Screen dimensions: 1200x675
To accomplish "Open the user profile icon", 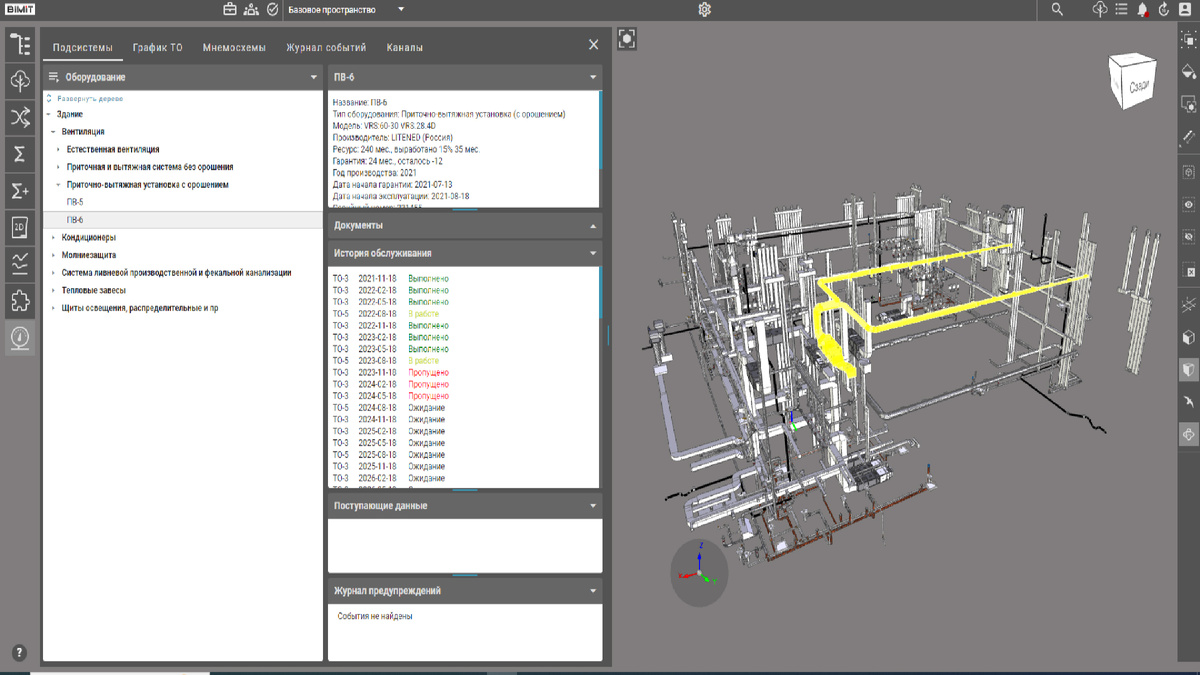I will pos(1187,9).
